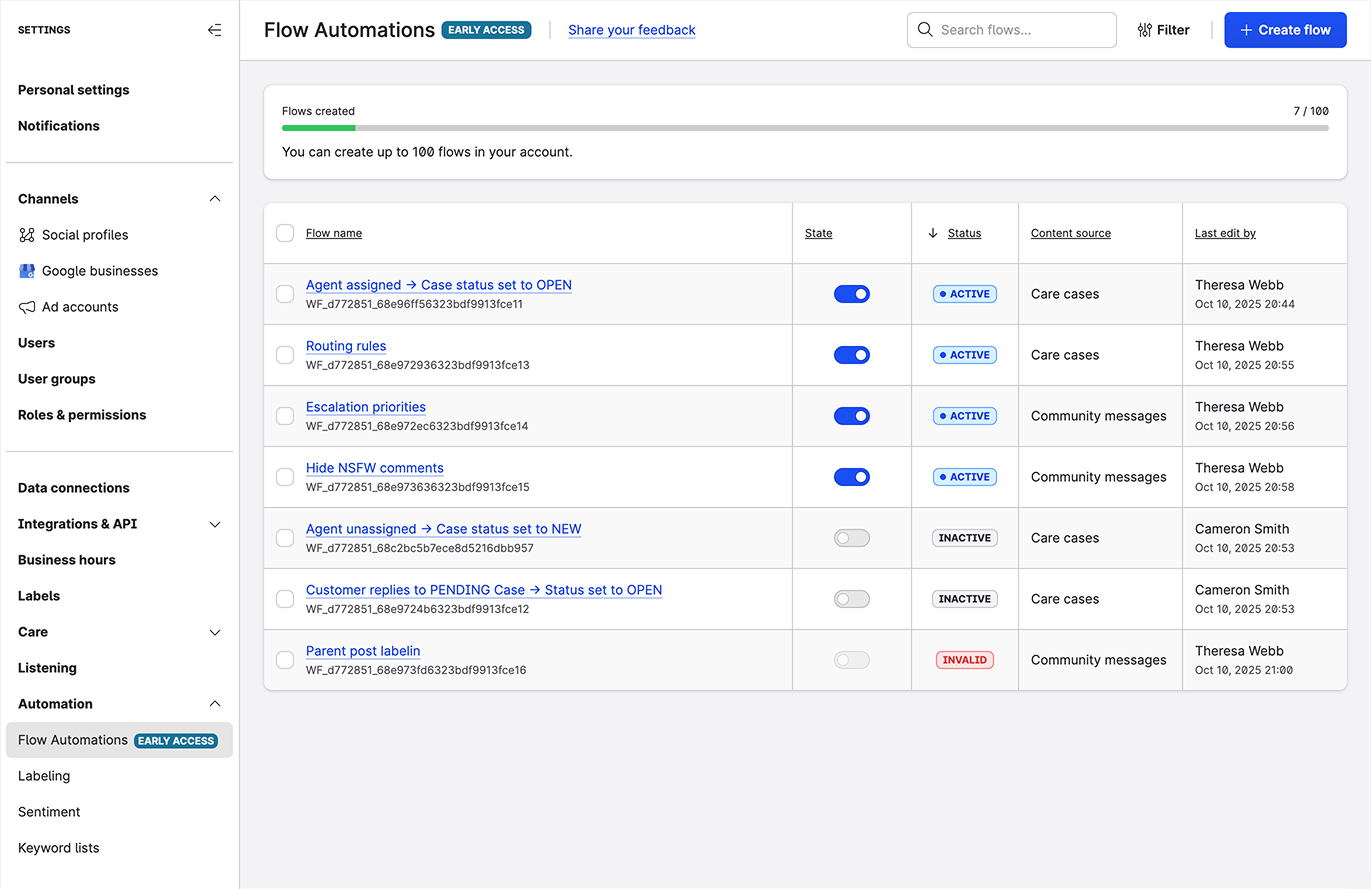Expand the Integrations & API section
Screen dimensions: 1371x889
point(214,524)
